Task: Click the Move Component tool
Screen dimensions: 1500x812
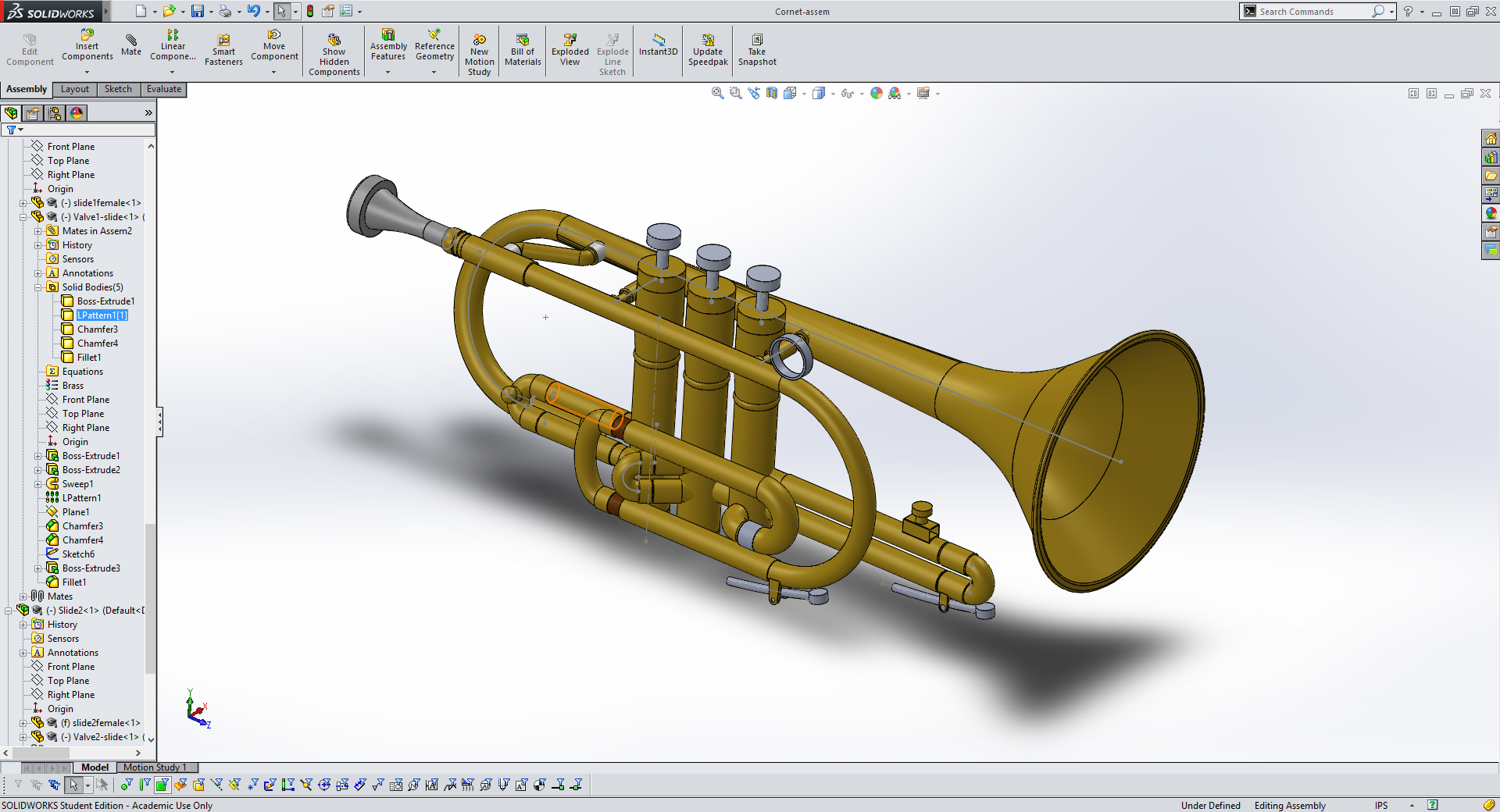Action: pos(274,45)
